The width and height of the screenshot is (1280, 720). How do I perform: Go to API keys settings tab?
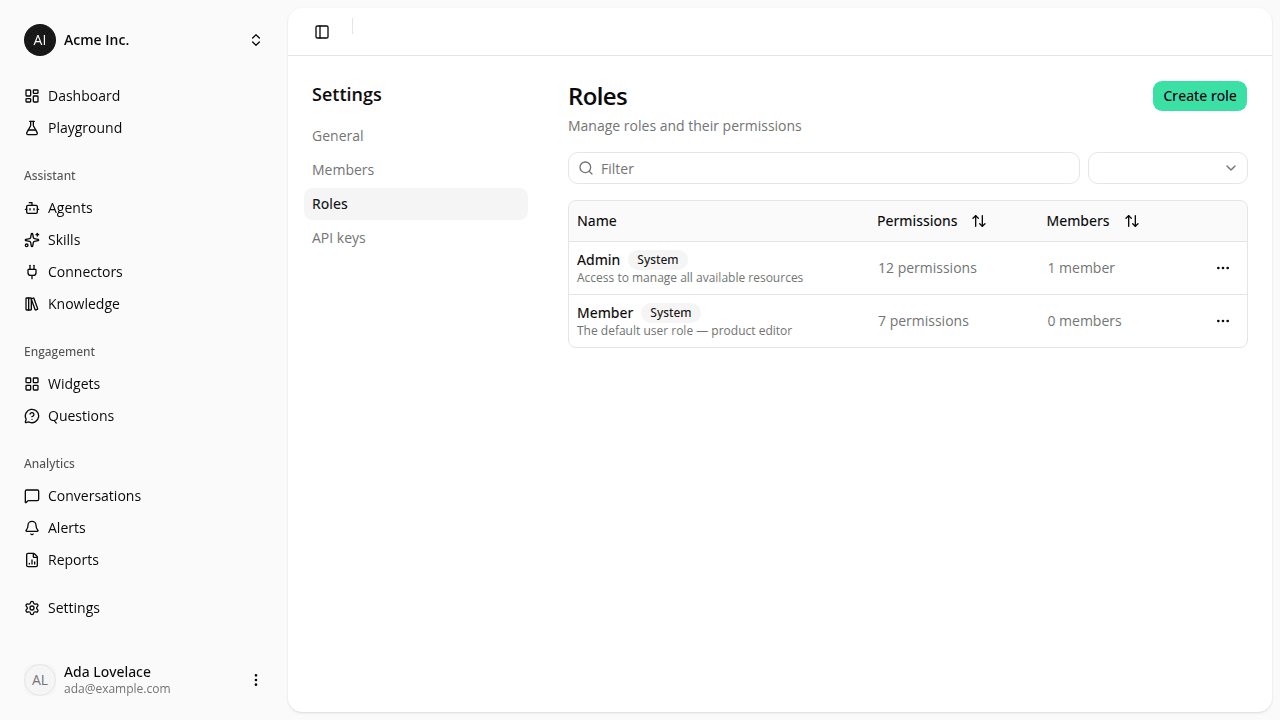(x=416, y=238)
